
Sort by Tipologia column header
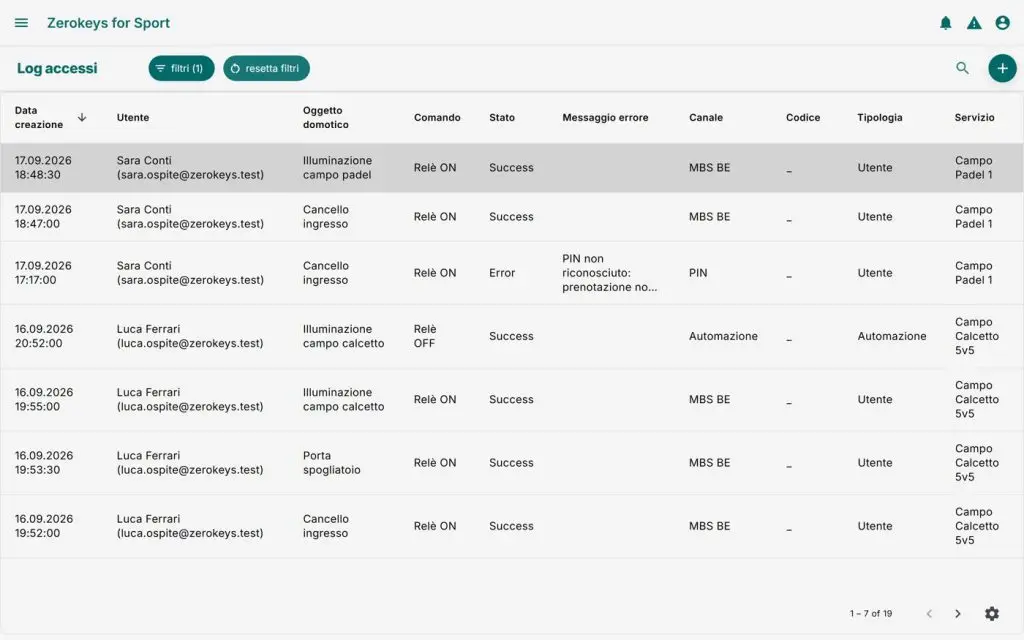click(x=879, y=118)
